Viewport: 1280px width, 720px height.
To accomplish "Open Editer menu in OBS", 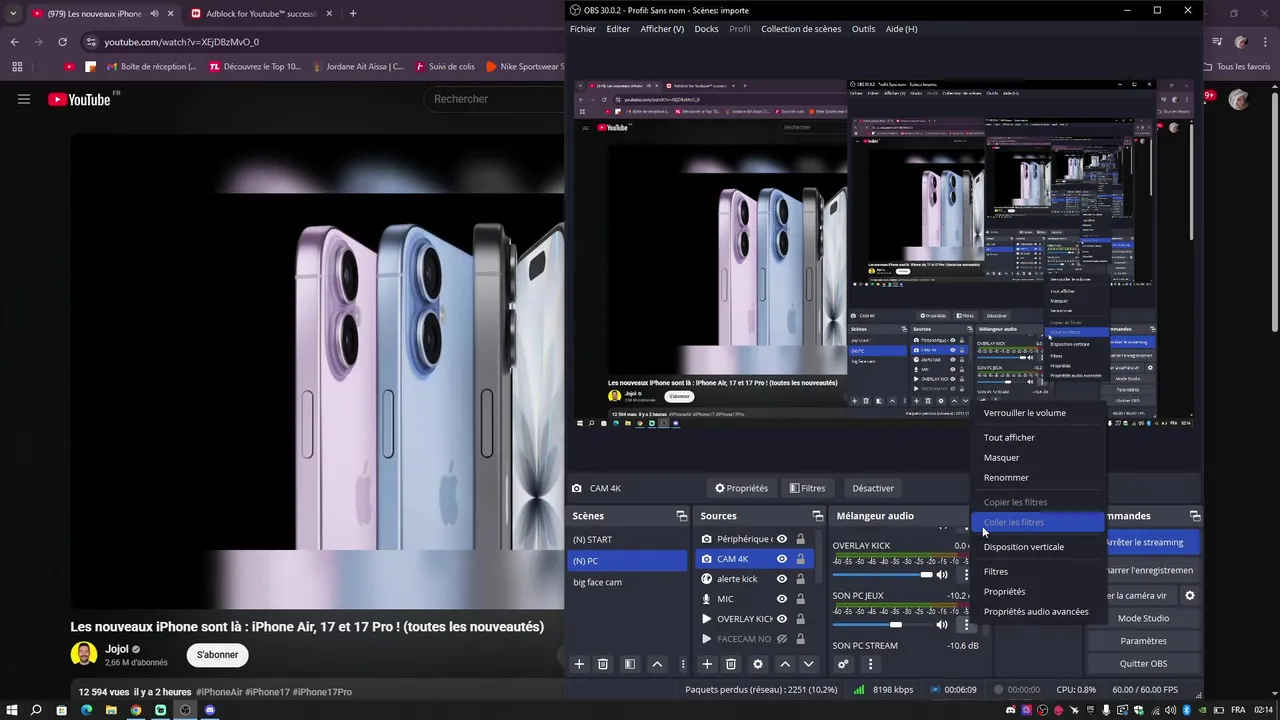I will [618, 29].
